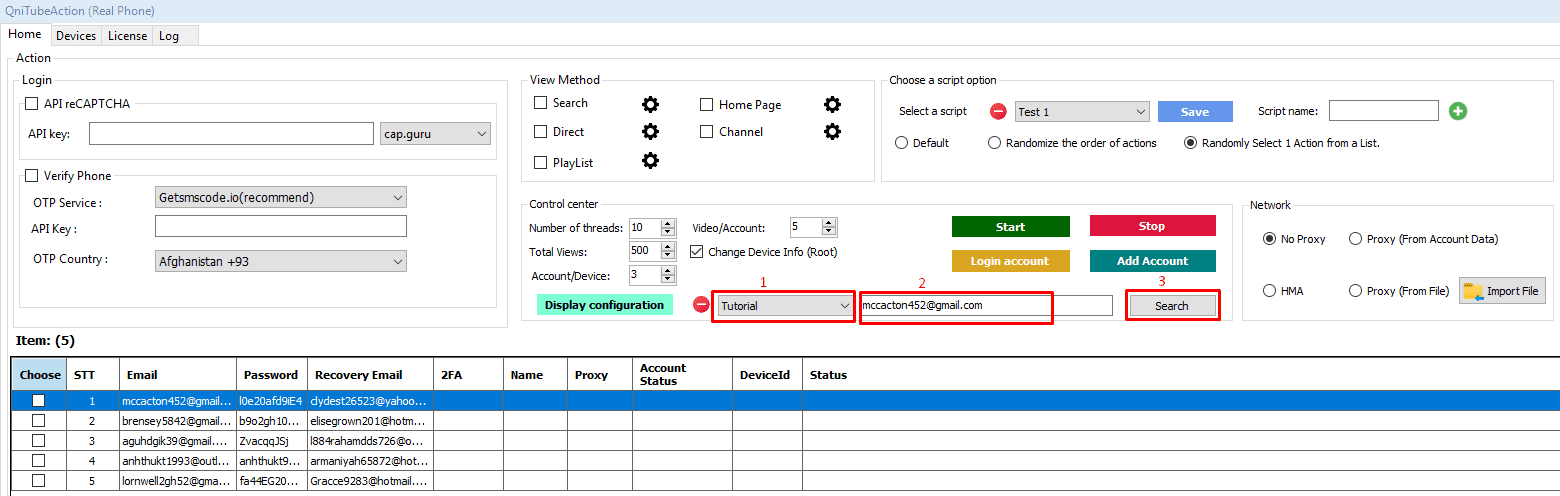Screen dimensions: 1560x496
Task: Uncheck Change Device Info (Root)
Action: (x=698, y=252)
